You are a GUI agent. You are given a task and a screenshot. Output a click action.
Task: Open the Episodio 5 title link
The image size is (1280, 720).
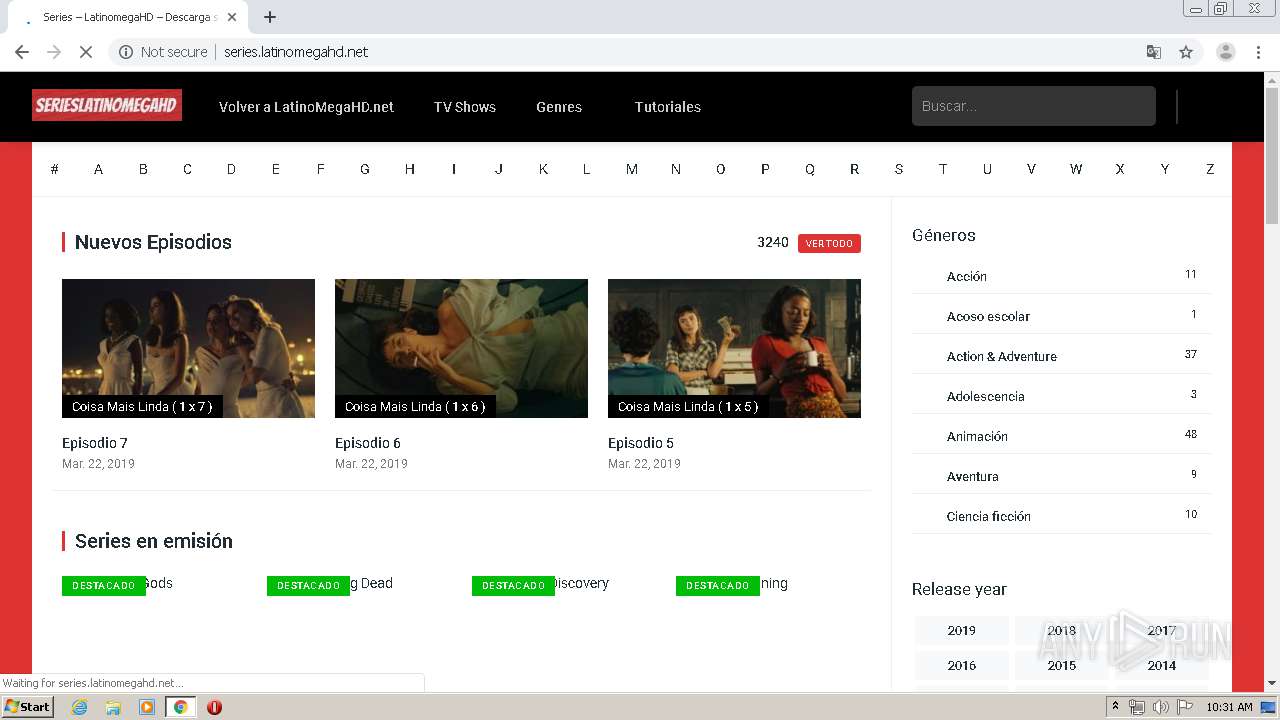point(641,443)
